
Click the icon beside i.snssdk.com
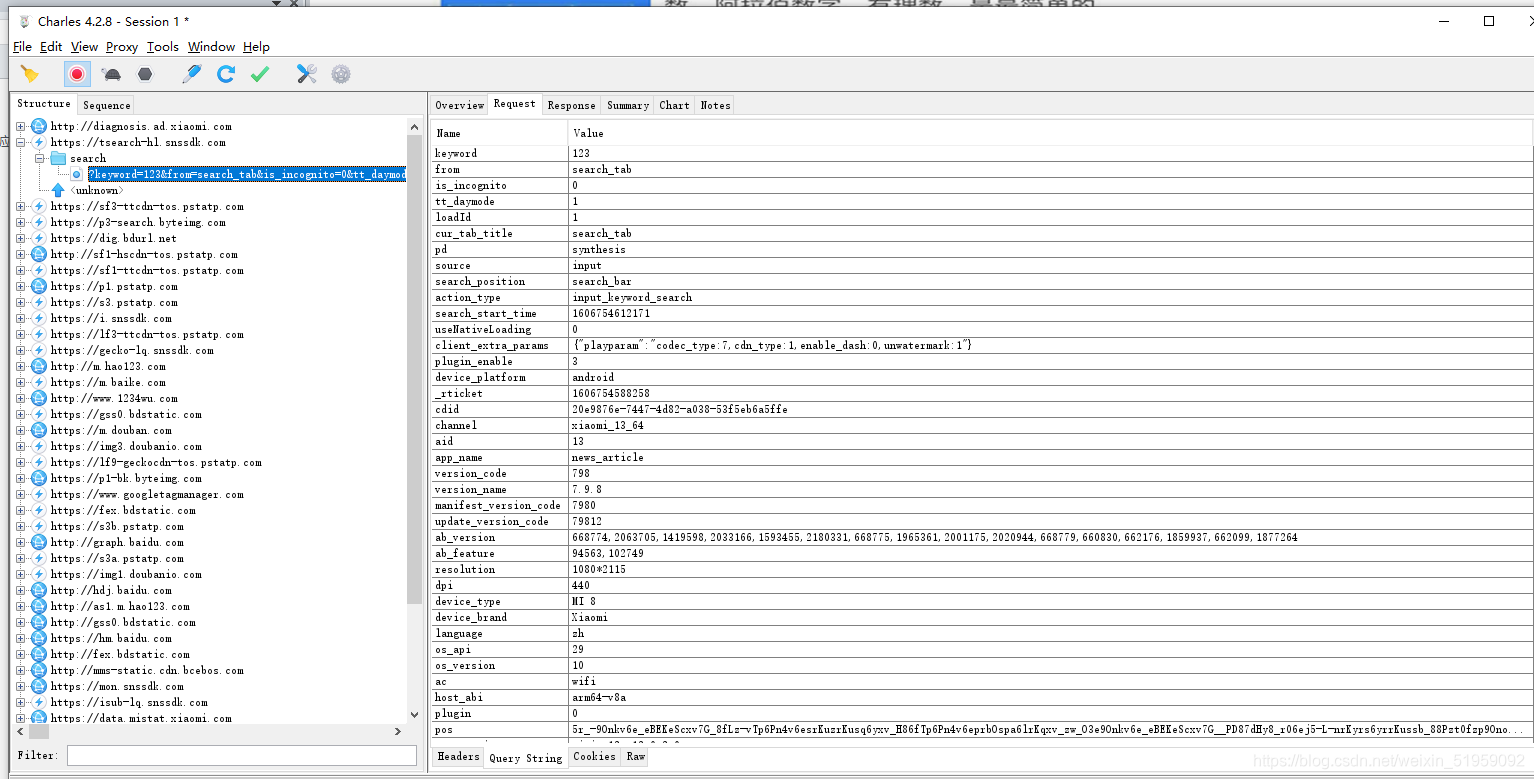coord(39,318)
